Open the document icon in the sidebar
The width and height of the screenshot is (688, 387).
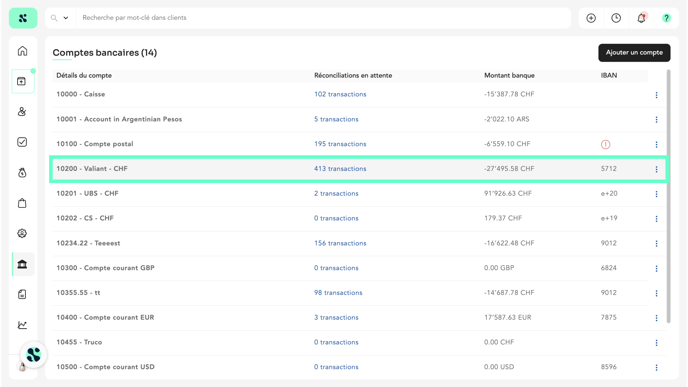click(x=22, y=294)
